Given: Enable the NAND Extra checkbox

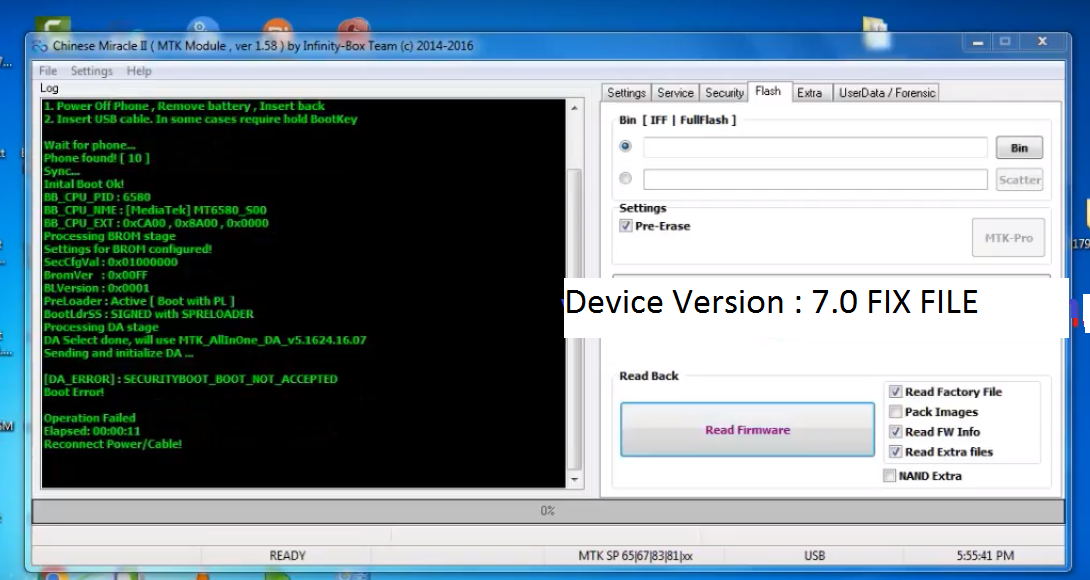Looking at the screenshot, I should tap(889, 476).
